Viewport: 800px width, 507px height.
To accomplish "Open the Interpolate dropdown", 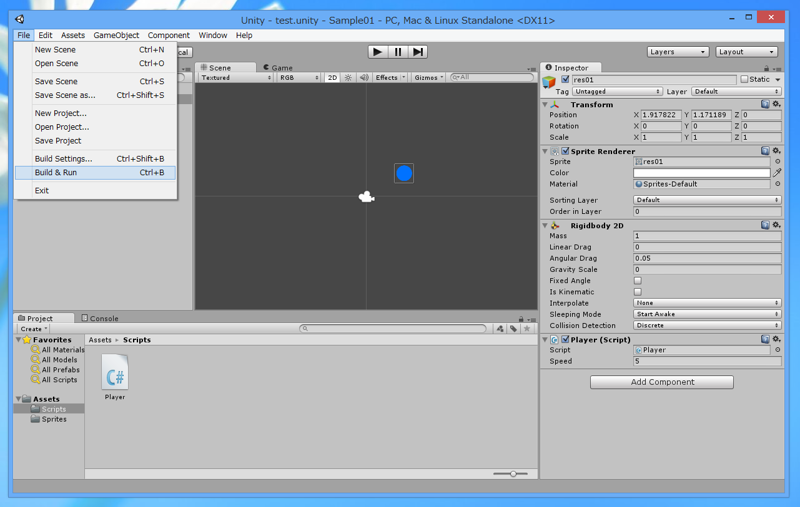I will pos(707,303).
